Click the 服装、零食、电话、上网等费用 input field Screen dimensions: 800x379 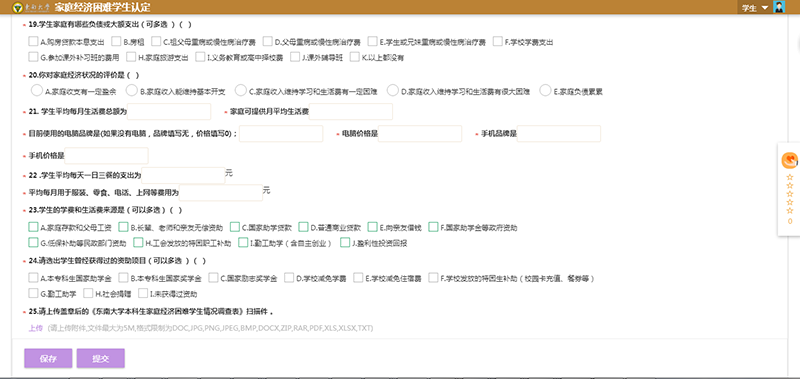(x=221, y=193)
